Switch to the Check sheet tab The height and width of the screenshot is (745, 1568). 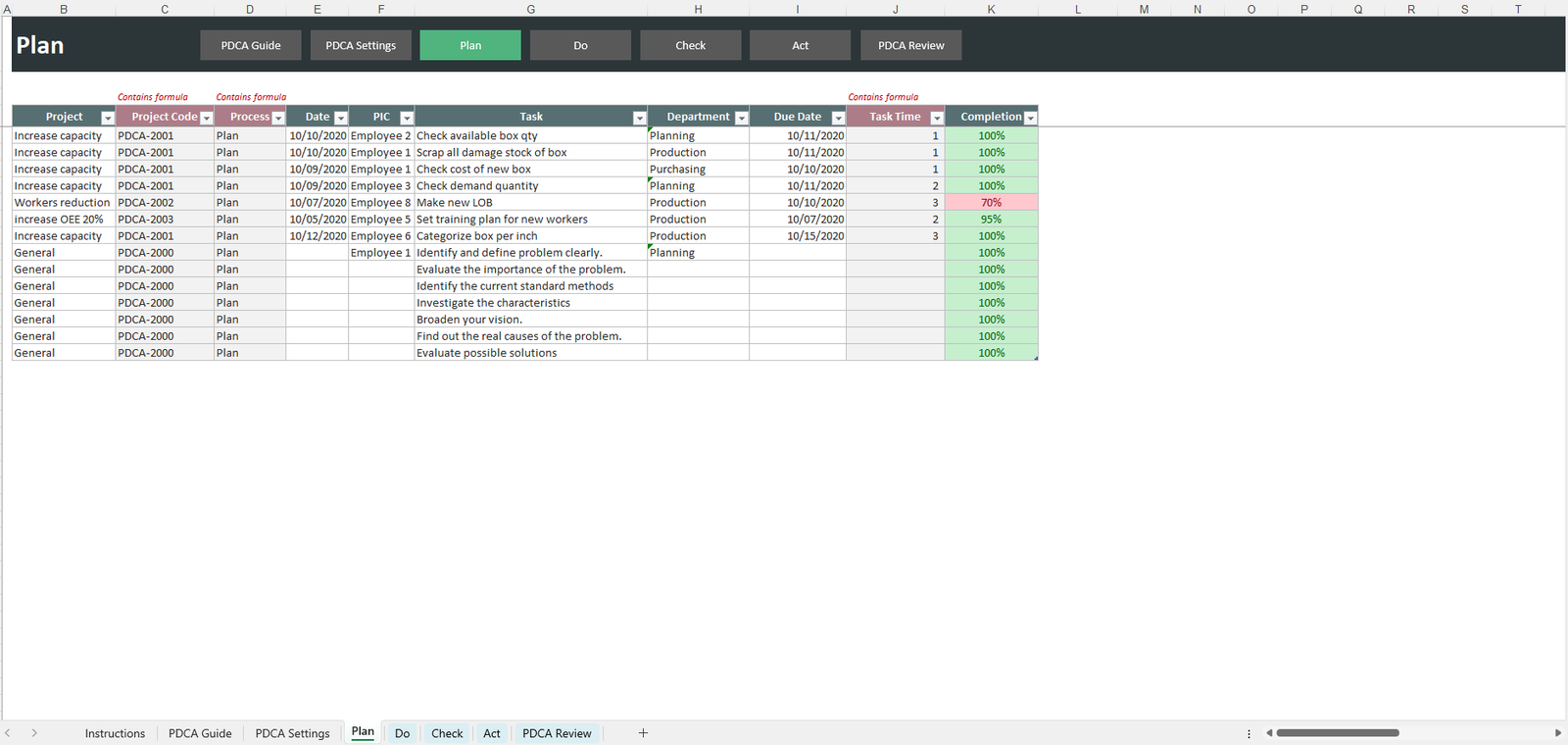[447, 733]
